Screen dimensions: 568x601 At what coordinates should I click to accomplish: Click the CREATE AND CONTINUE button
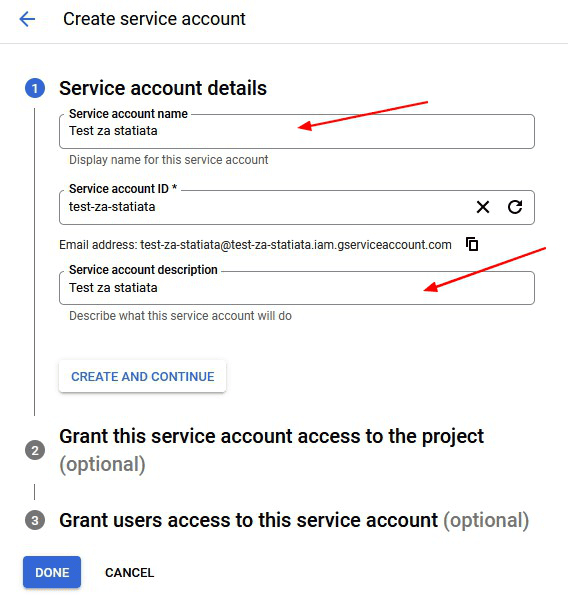(x=143, y=376)
